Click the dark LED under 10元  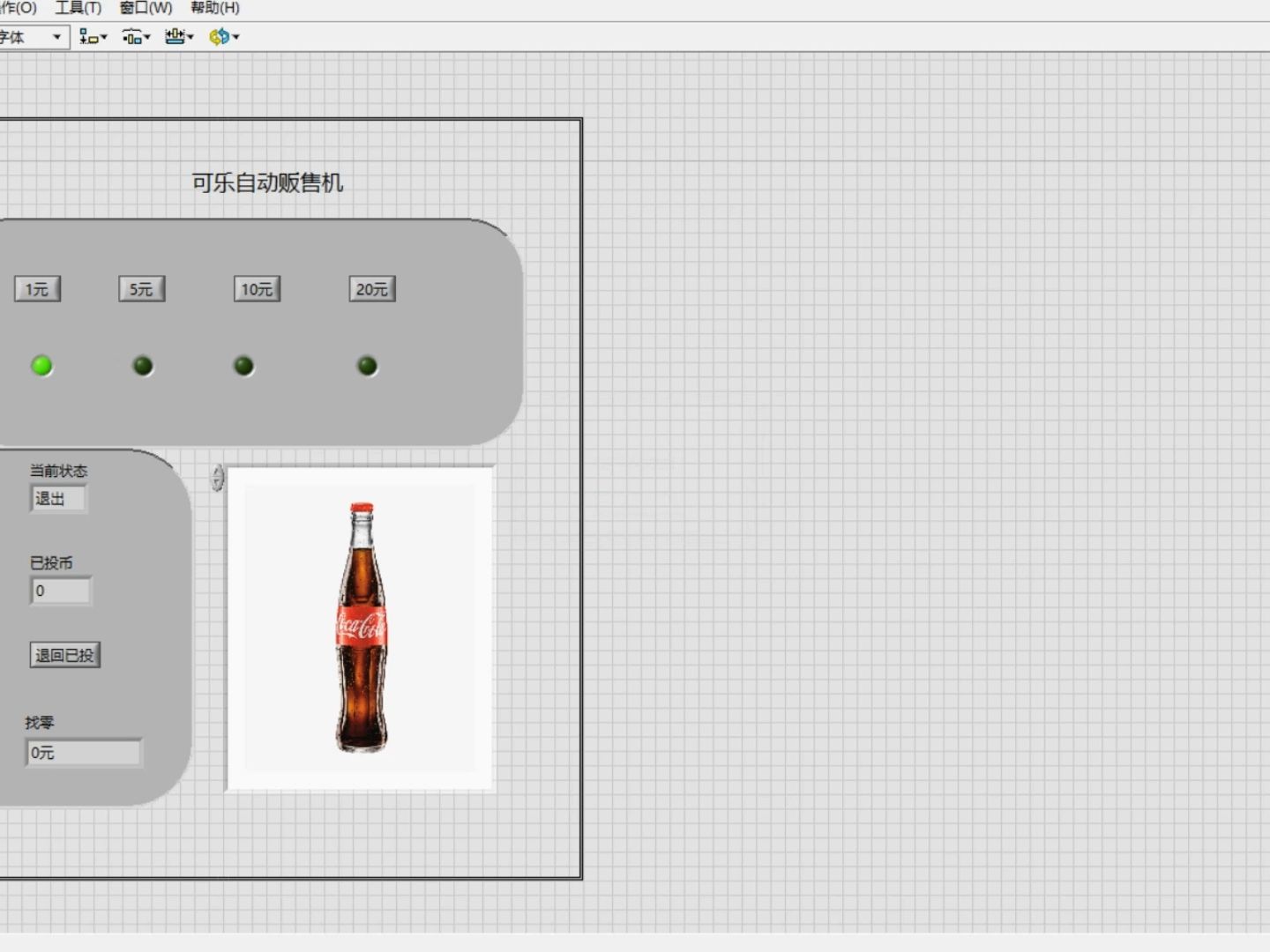[244, 365]
